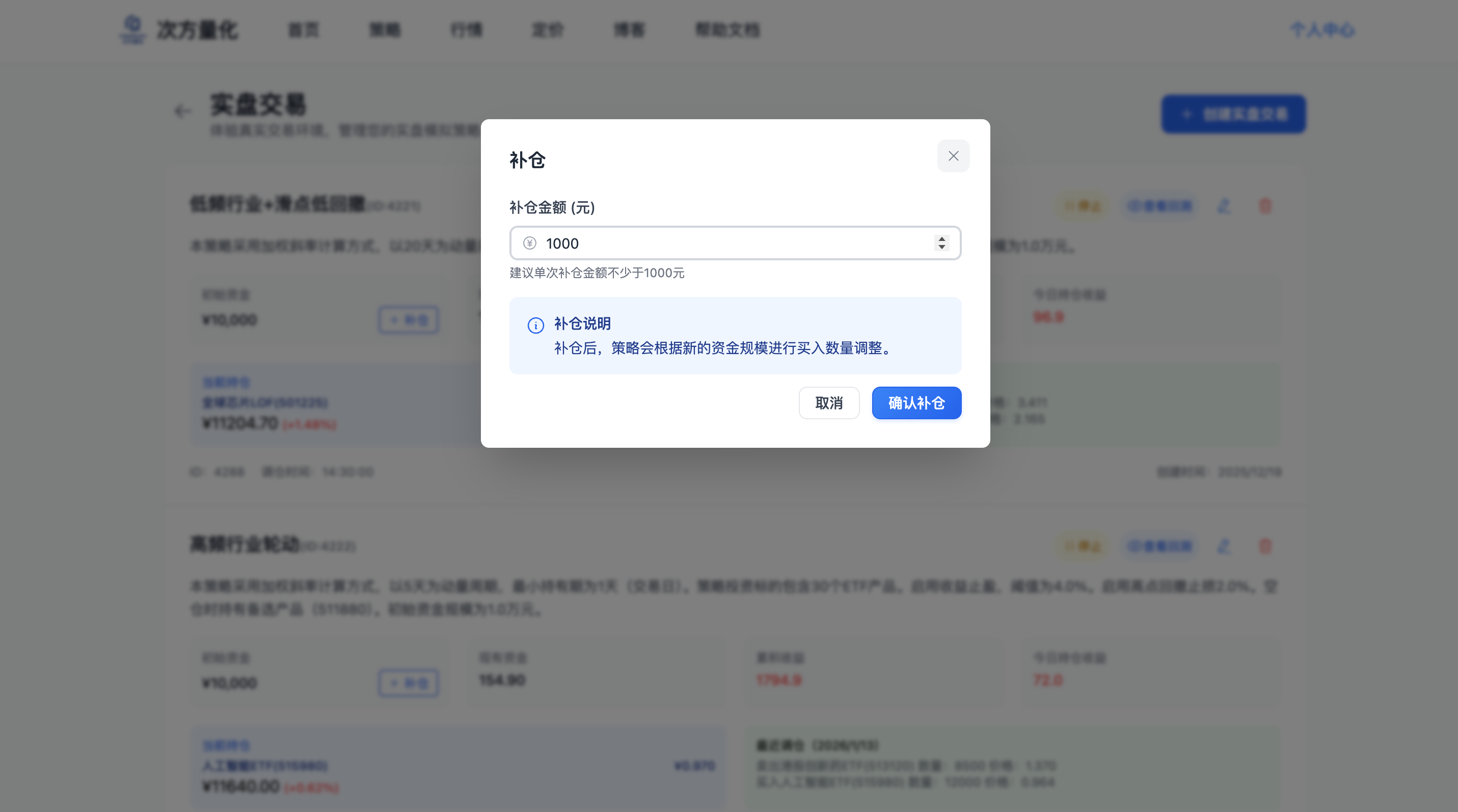Increase amount with stepper up arrow

[942, 239]
